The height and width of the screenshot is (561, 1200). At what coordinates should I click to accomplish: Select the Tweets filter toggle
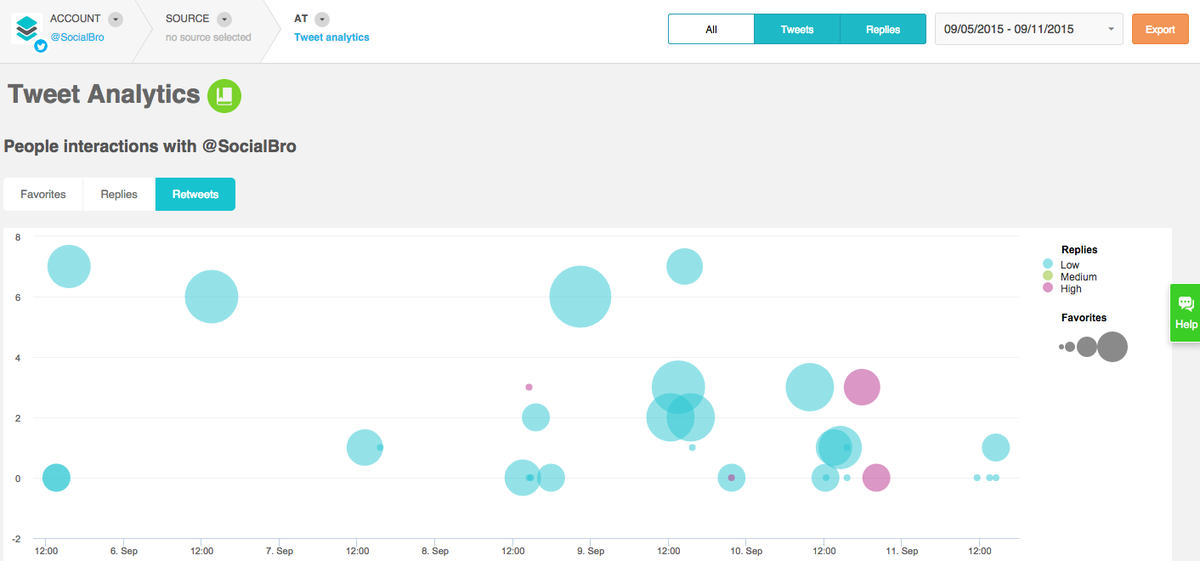[797, 29]
